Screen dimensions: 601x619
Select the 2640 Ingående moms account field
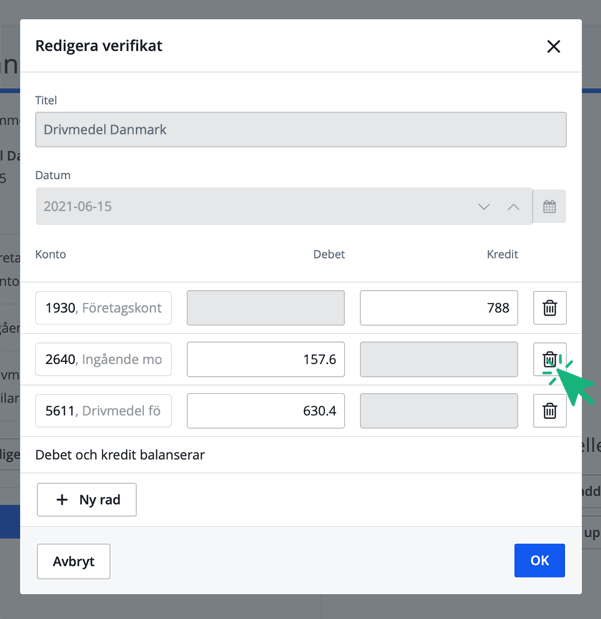(x=103, y=359)
